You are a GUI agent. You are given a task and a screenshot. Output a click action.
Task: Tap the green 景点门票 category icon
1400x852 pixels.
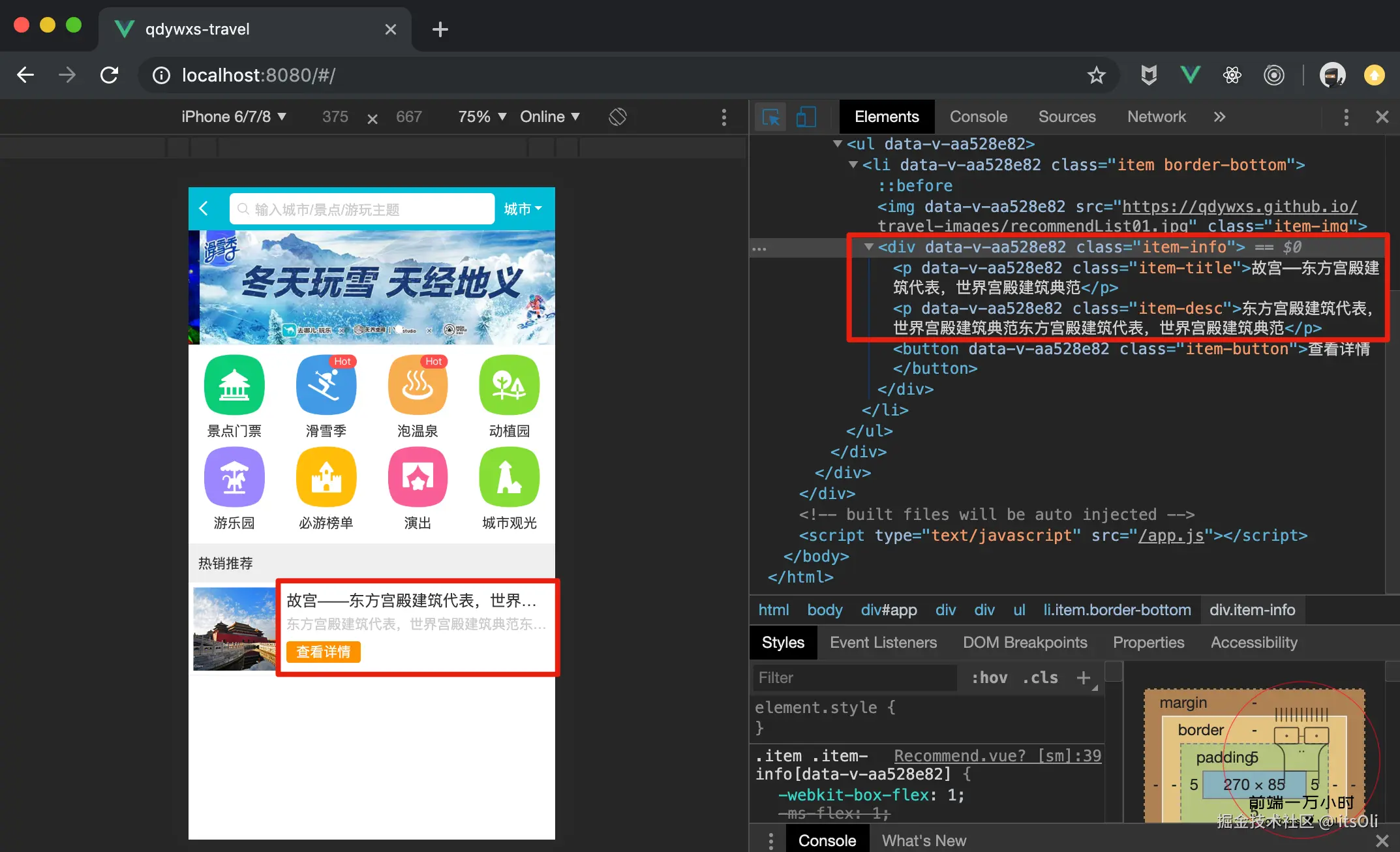(234, 385)
